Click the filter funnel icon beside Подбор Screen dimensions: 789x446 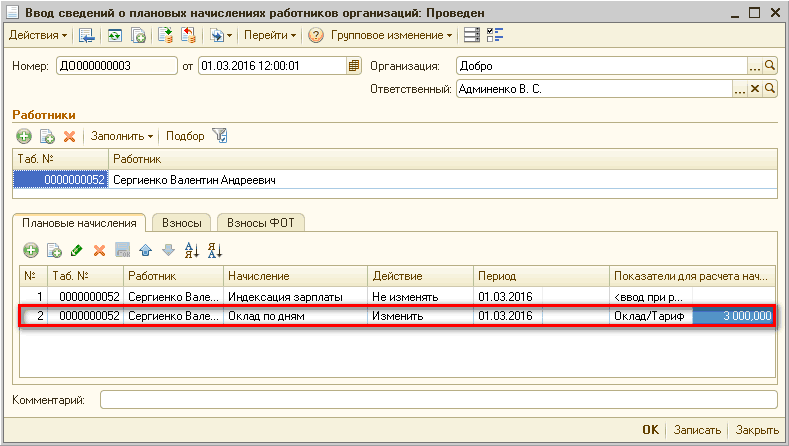click(x=221, y=136)
